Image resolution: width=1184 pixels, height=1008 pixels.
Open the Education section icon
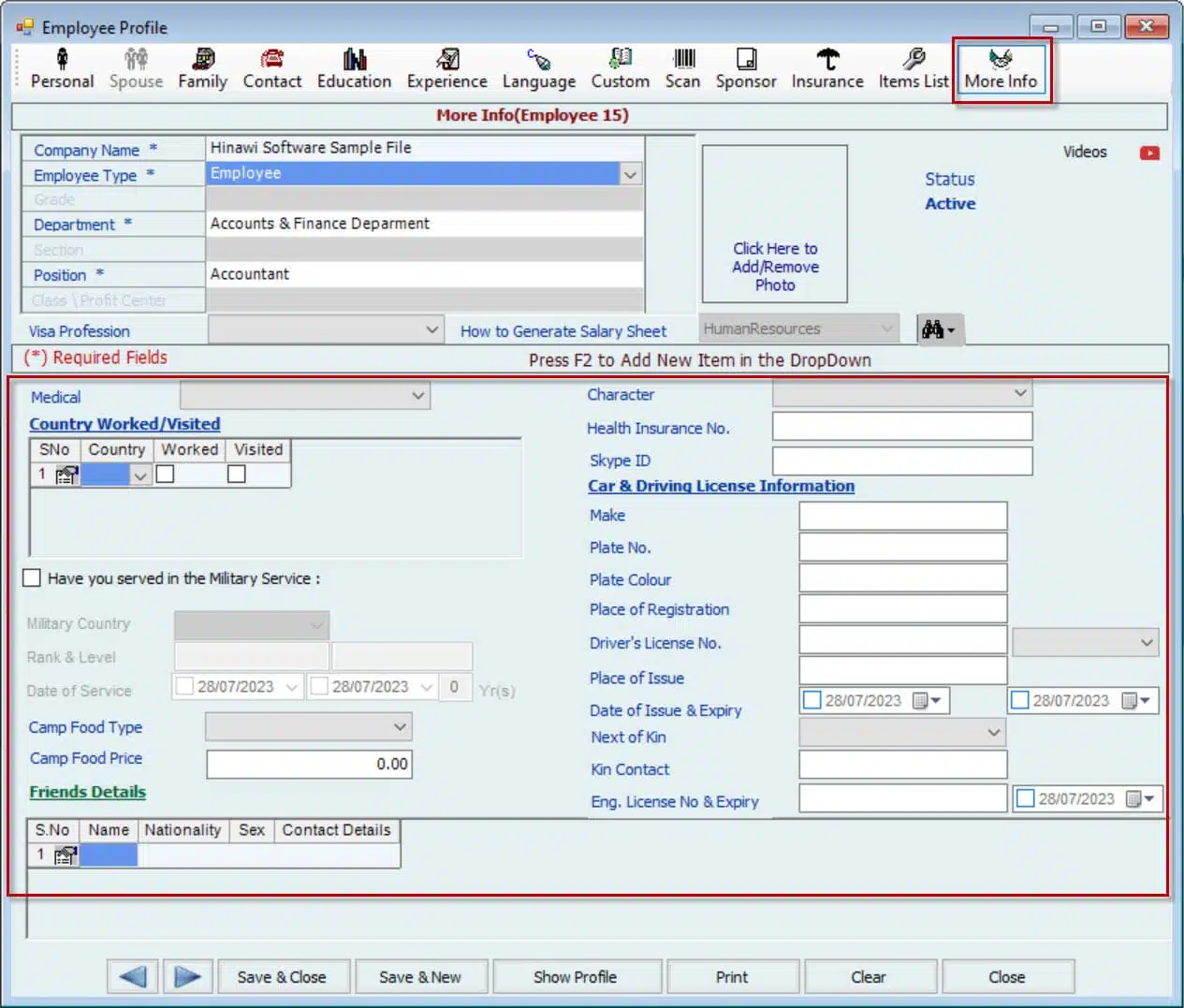tap(355, 60)
